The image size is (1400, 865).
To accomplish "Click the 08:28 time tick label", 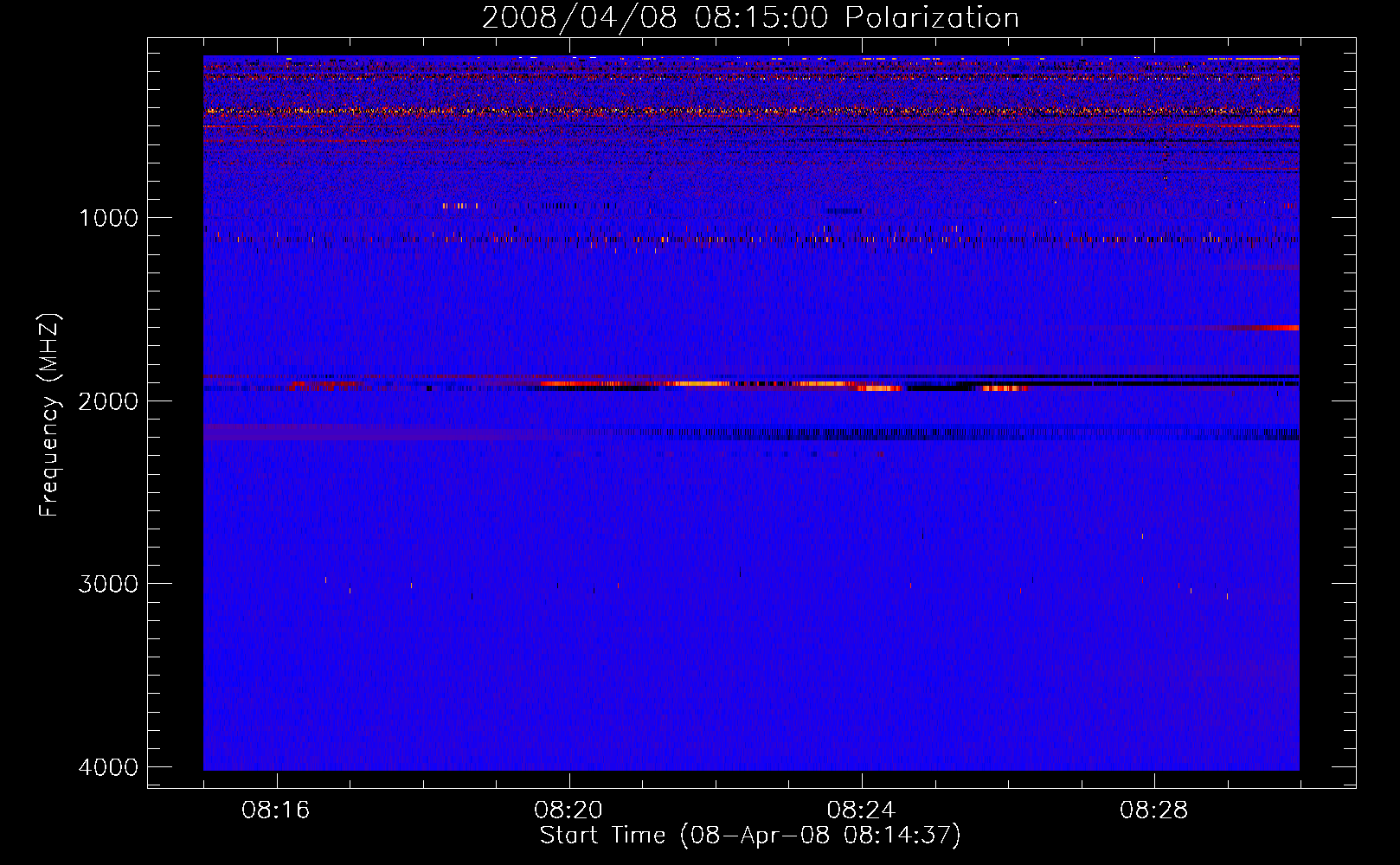I will click(x=1153, y=811).
